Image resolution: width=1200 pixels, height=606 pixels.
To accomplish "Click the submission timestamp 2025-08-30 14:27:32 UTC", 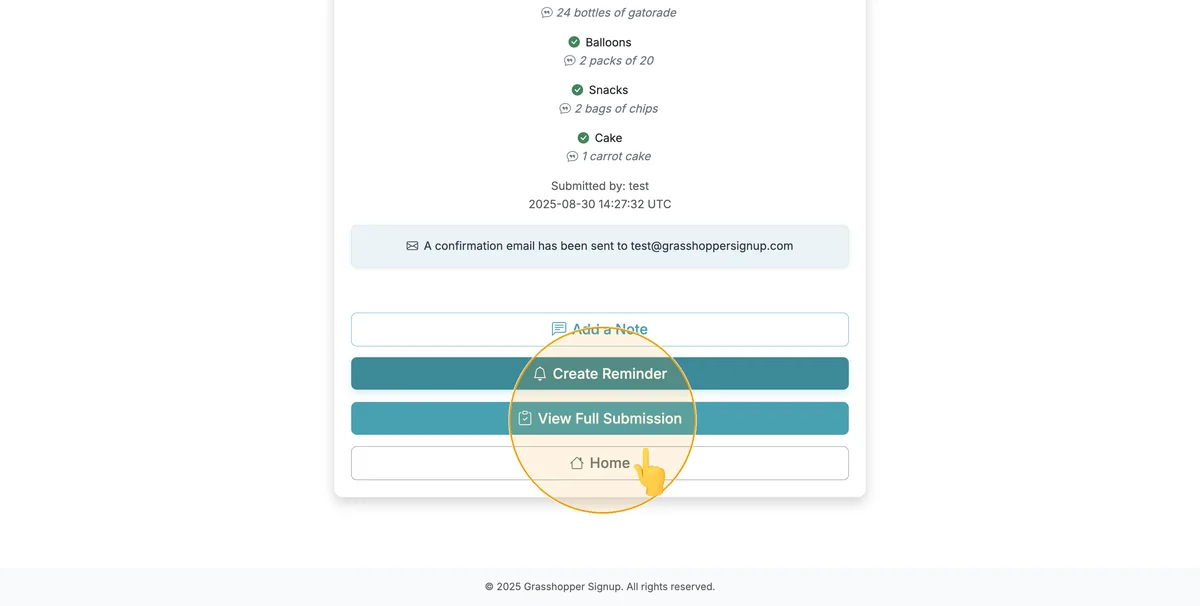I will pos(600,204).
